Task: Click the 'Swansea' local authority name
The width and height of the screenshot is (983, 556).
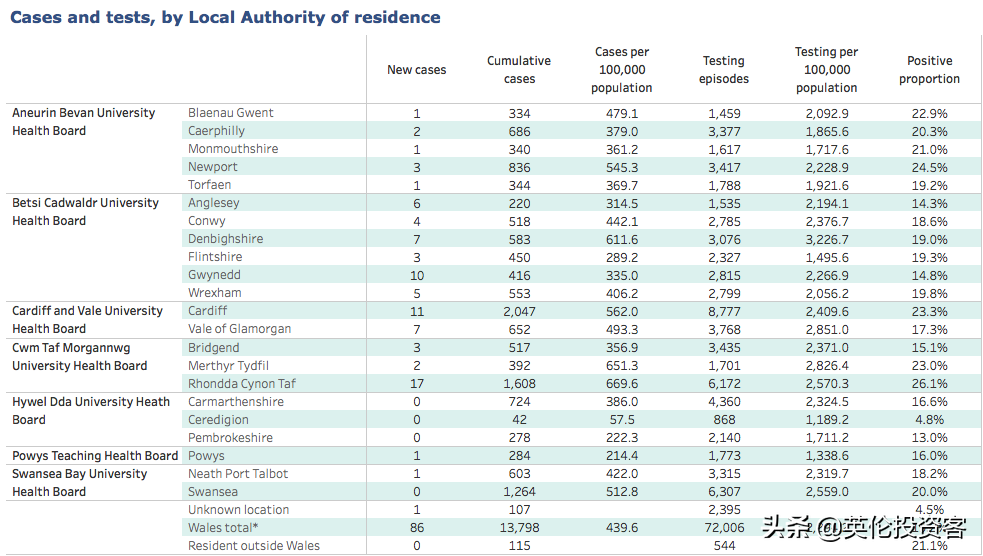Action: [x=213, y=492]
